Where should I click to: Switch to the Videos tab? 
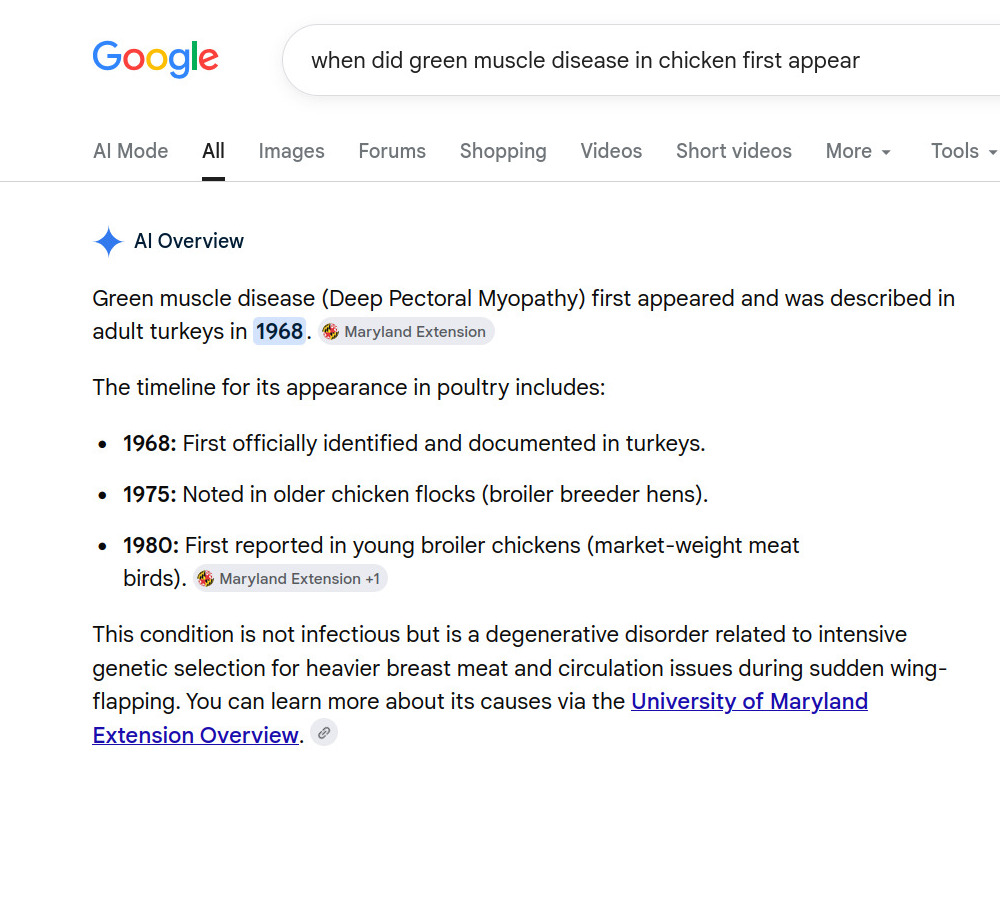(x=611, y=151)
